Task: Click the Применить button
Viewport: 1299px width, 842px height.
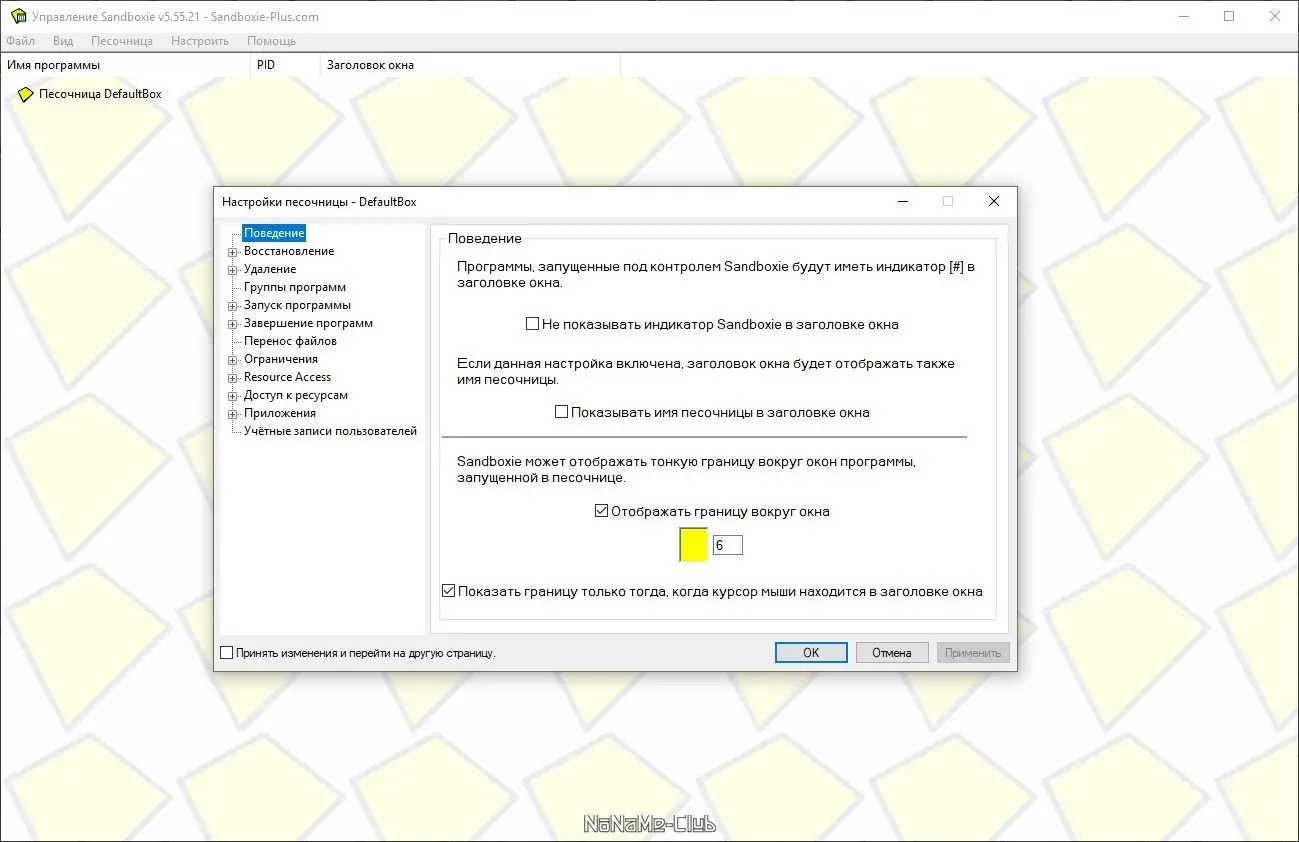Action: pos(973,653)
